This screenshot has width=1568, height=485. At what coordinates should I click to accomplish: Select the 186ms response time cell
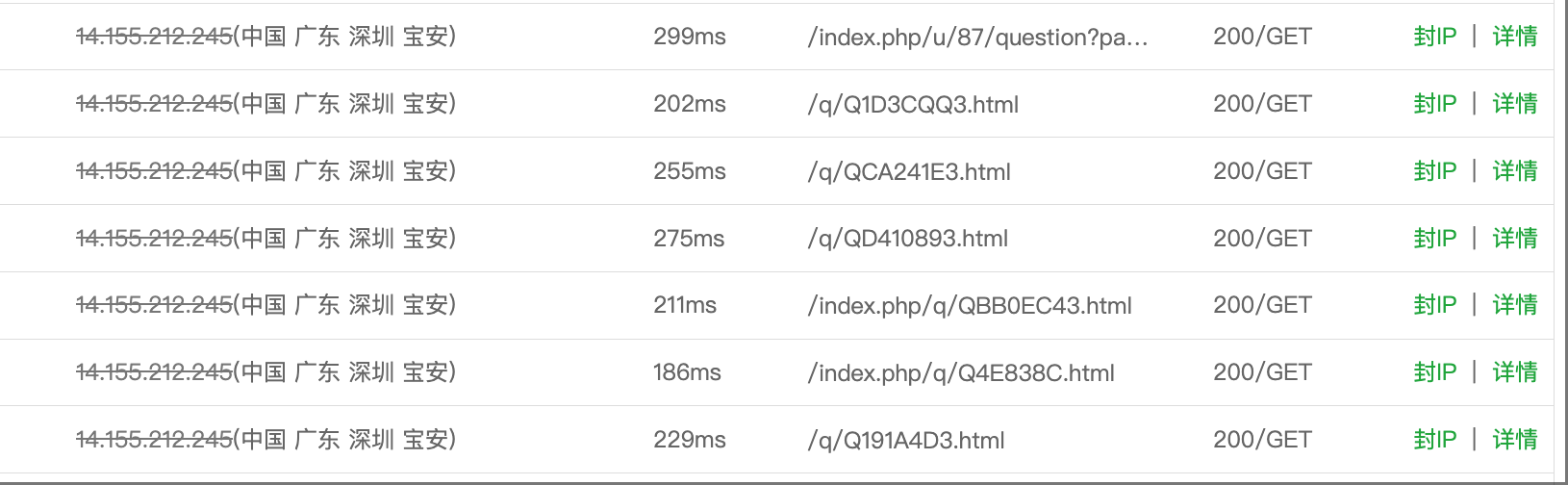(687, 372)
